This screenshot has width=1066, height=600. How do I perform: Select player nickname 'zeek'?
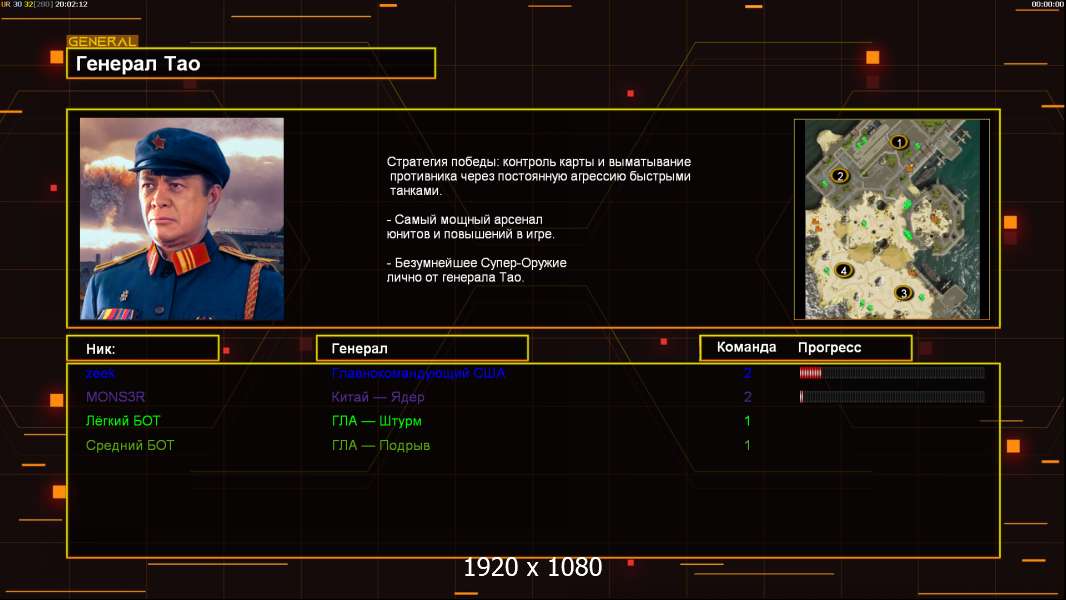101,373
